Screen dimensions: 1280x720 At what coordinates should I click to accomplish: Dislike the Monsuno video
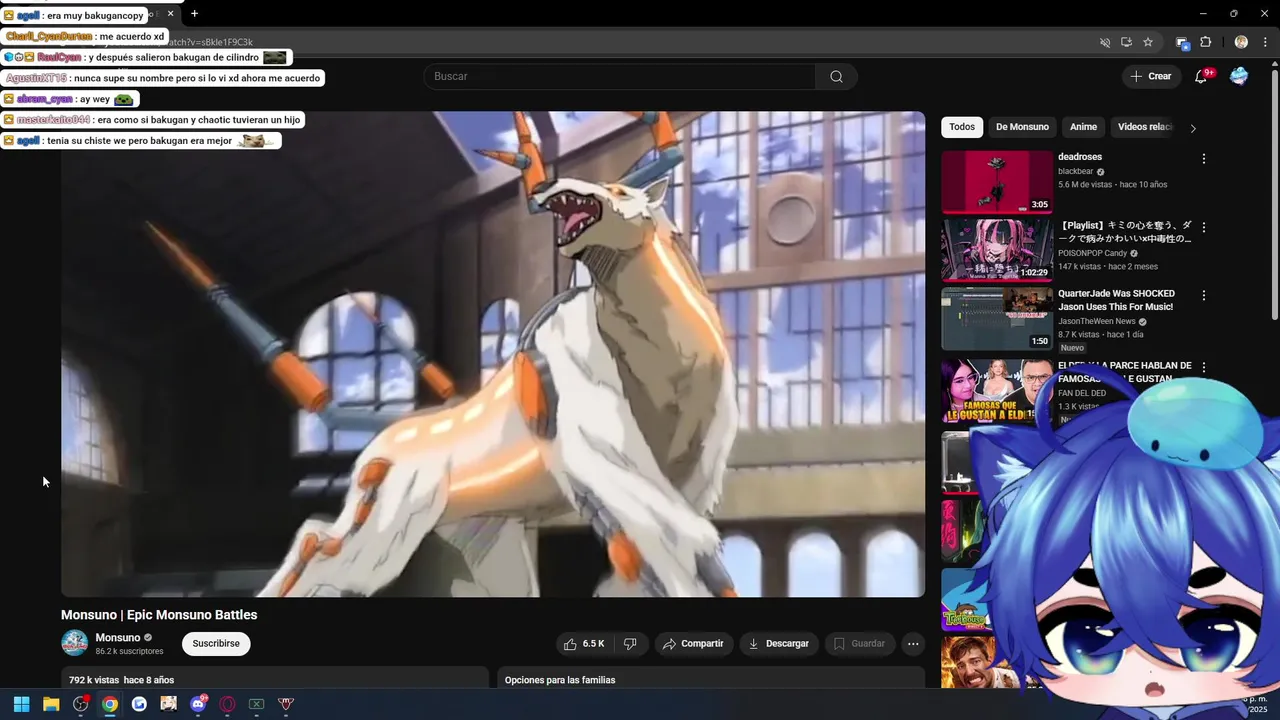(x=630, y=644)
